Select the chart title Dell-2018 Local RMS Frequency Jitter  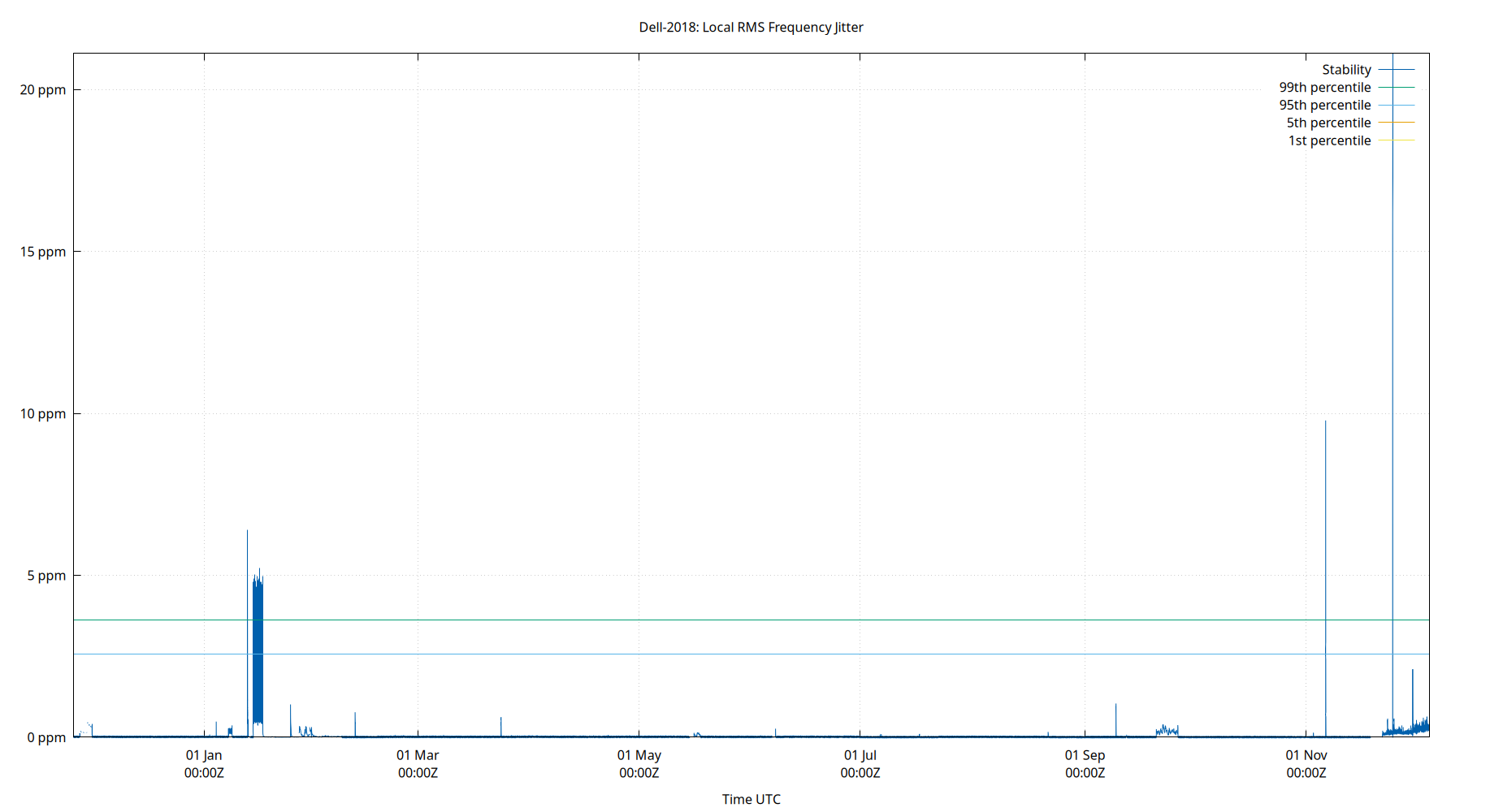click(x=751, y=27)
